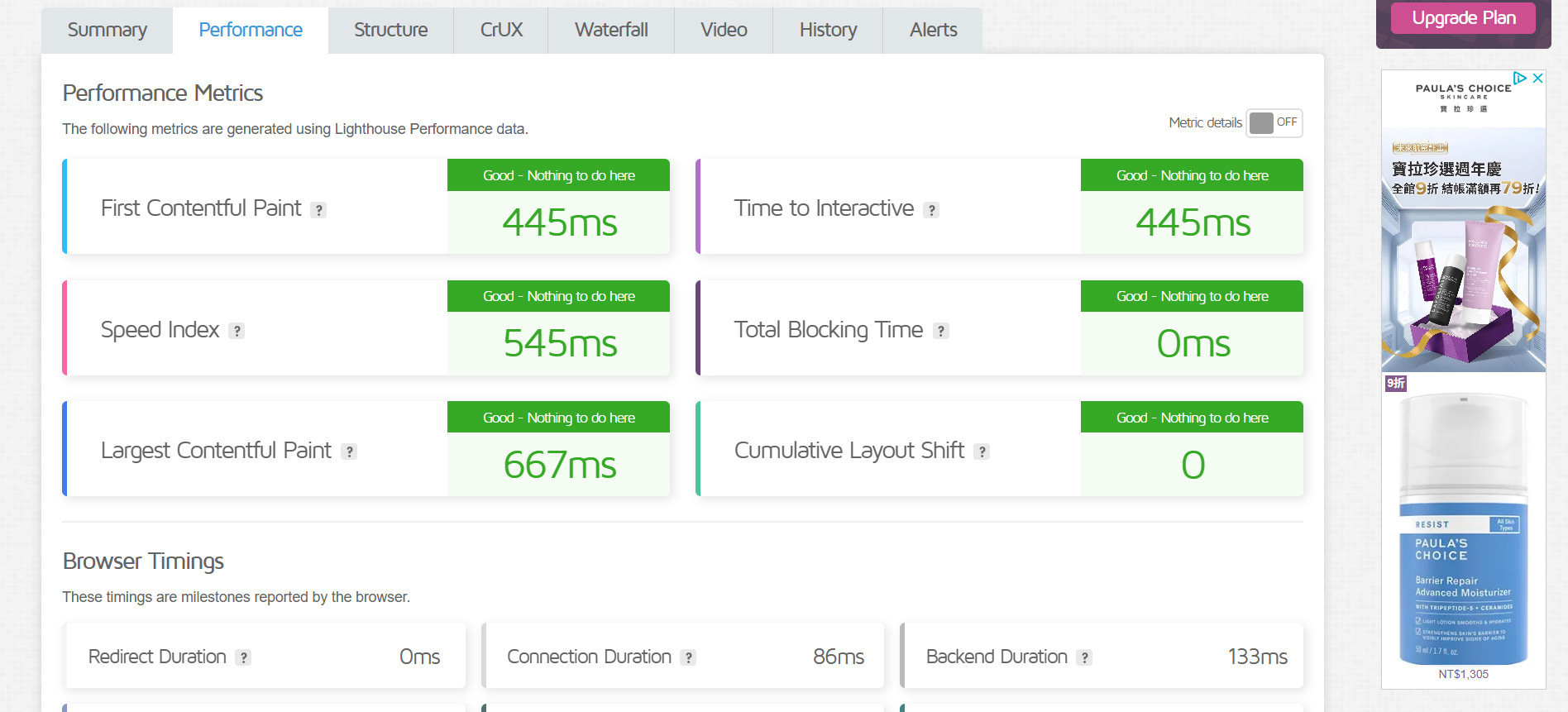Click help icon for Largest Contentful Paint
The width and height of the screenshot is (1568, 712).
[x=349, y=452]
